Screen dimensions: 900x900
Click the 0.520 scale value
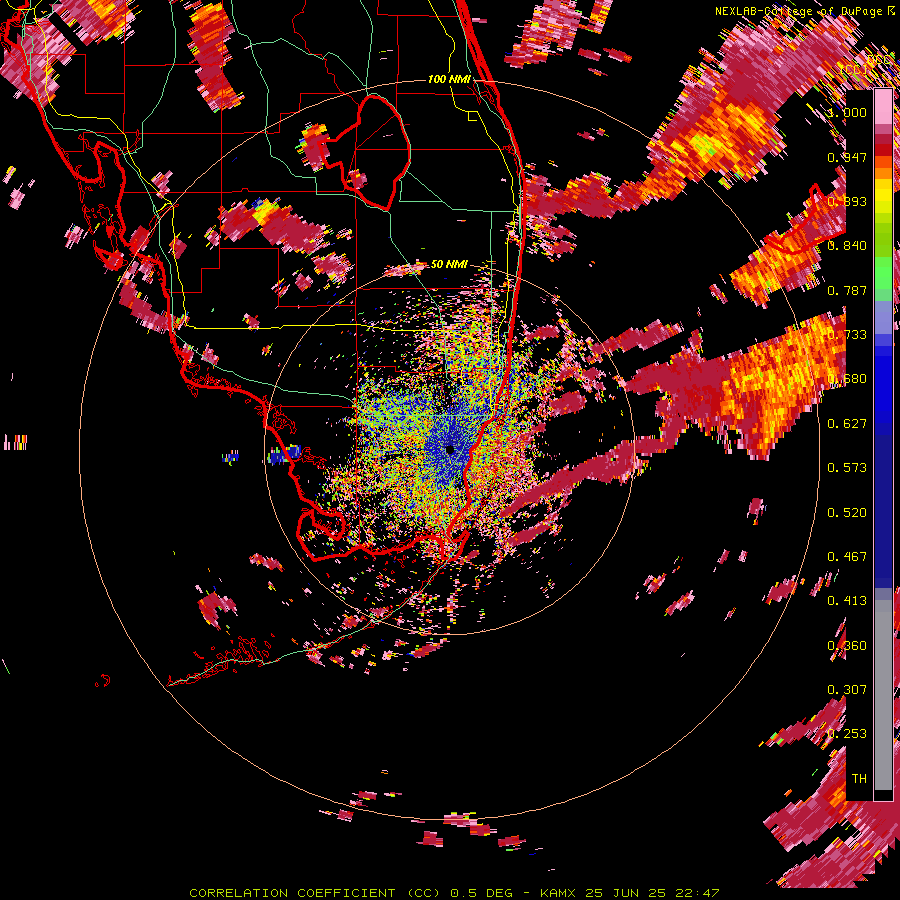pyautogui.click(x=847, y=513)
